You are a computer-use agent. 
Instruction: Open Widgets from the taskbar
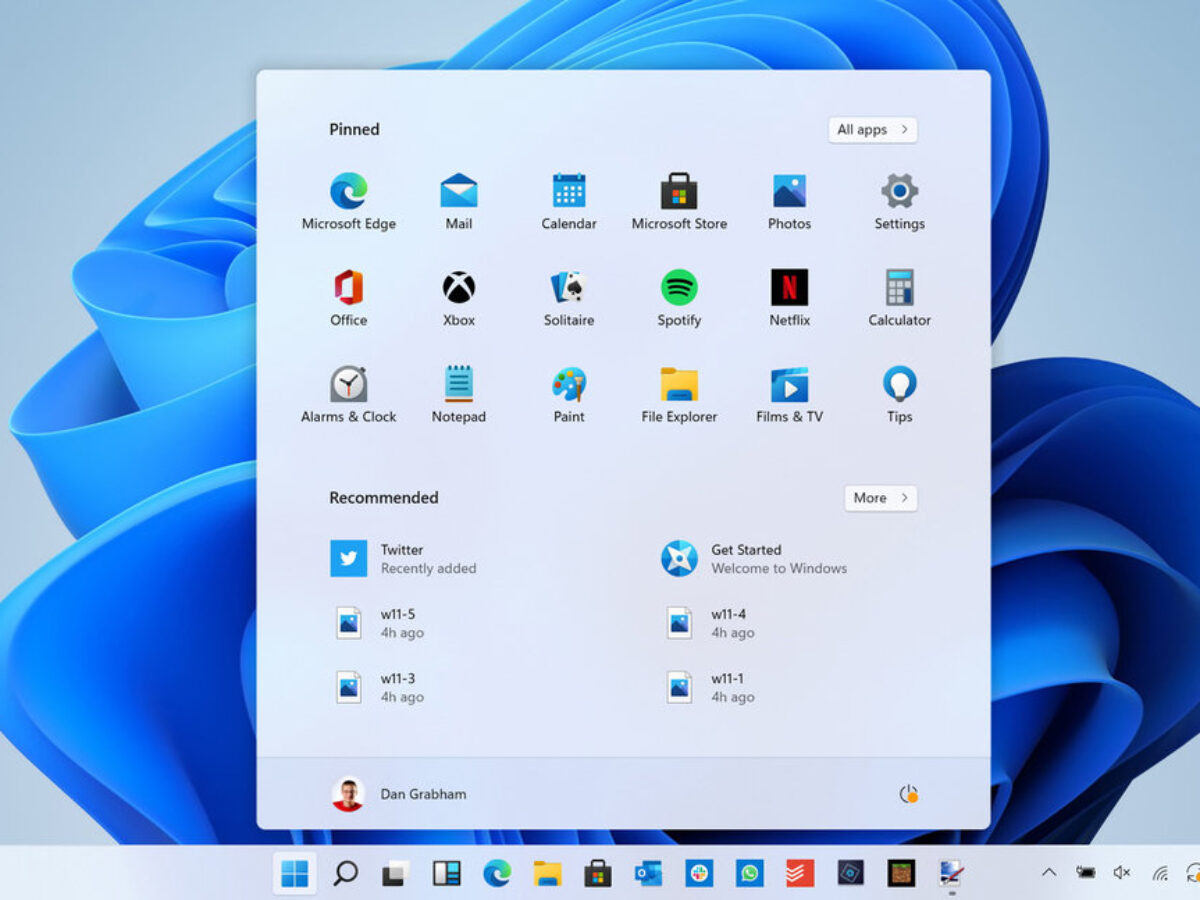(446, 873)
